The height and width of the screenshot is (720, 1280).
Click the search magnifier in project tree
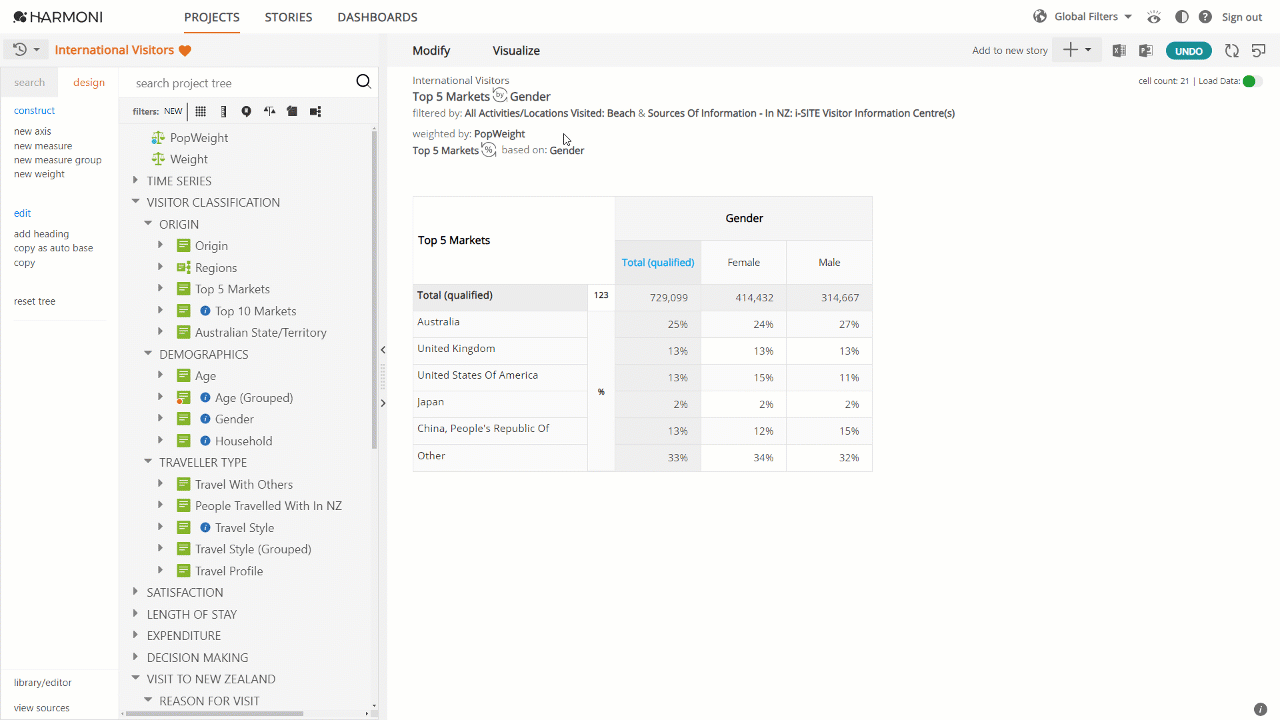tap(363, 82)
